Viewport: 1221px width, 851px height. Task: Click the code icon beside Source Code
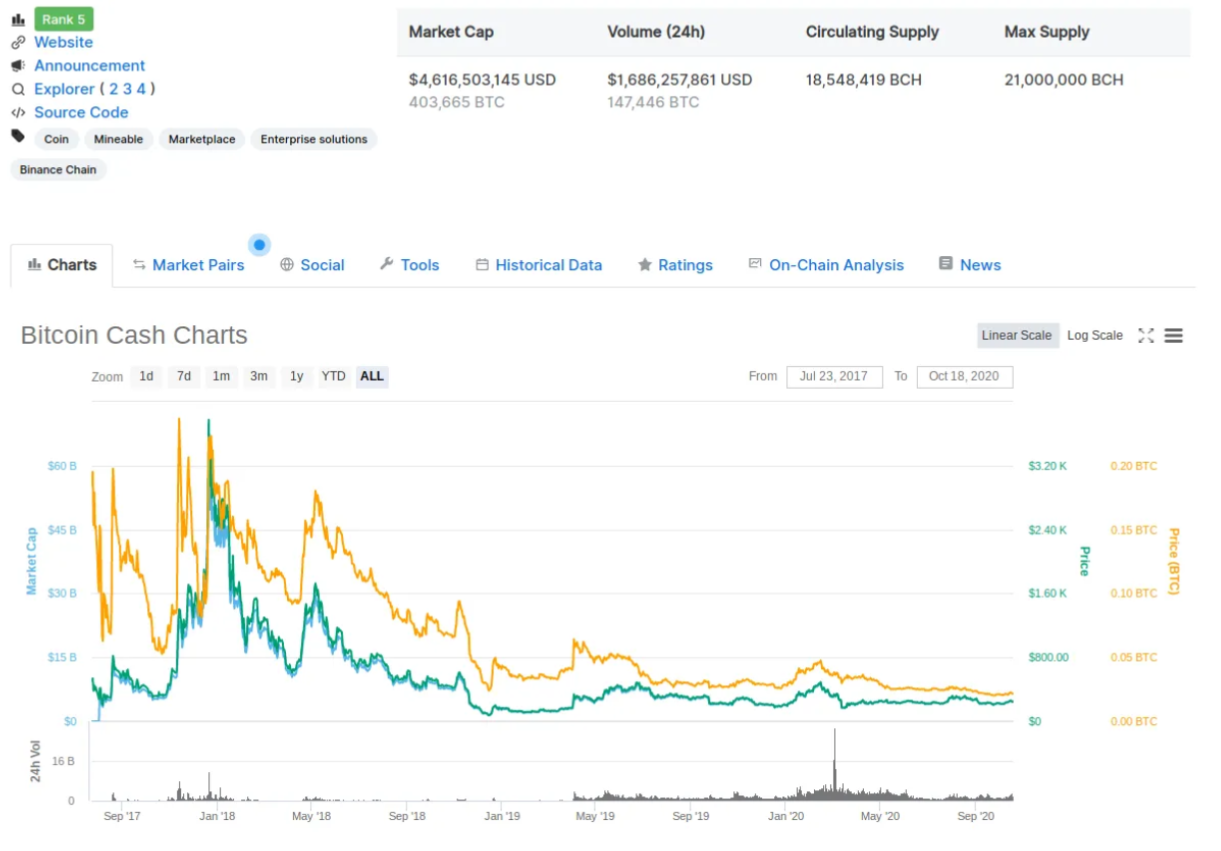[18, 112]
